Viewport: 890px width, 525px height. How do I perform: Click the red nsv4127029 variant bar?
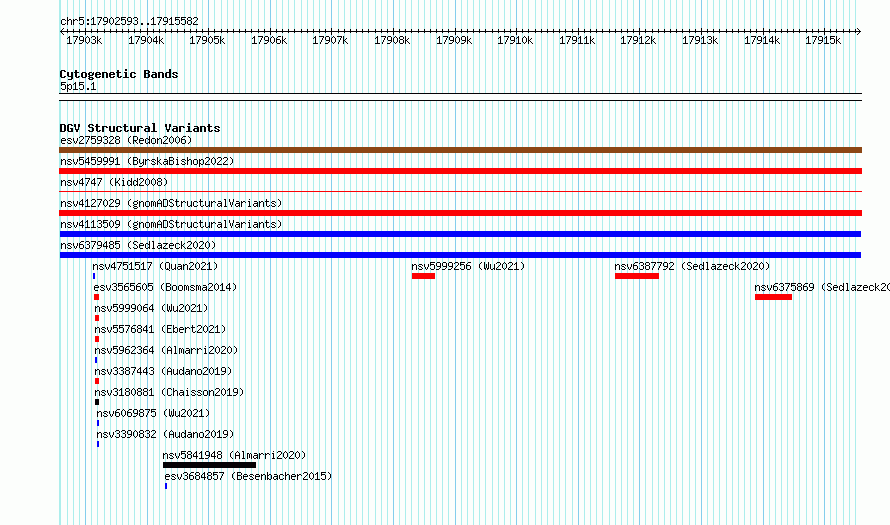460,213
